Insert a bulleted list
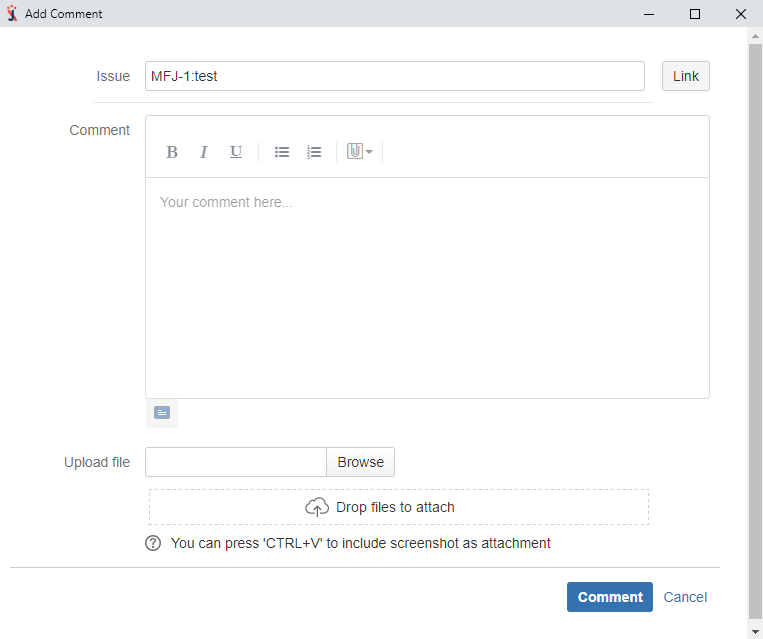This screenshot has height=639, width=763. (282, 152)
